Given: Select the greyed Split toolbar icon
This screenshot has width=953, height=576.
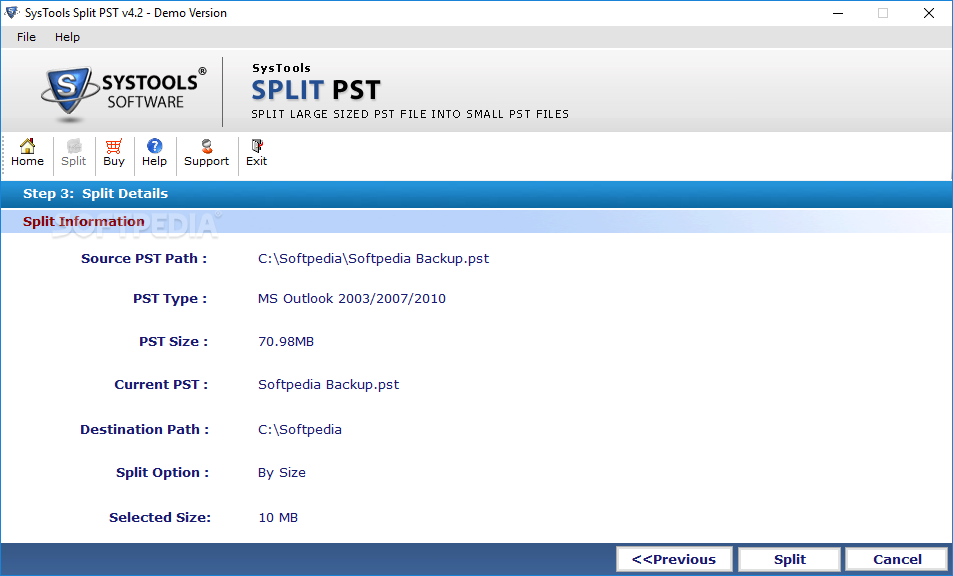Looking at the screenshot, I should coord(74,153).
